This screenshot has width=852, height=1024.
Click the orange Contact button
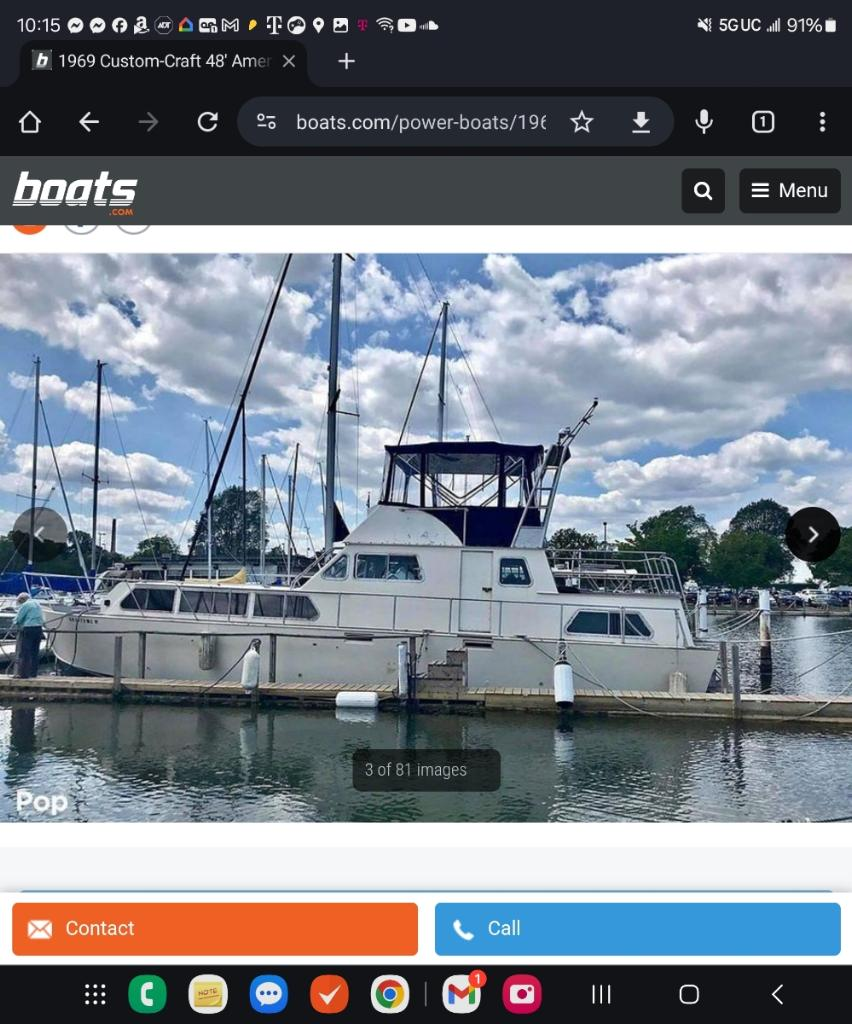215,929
